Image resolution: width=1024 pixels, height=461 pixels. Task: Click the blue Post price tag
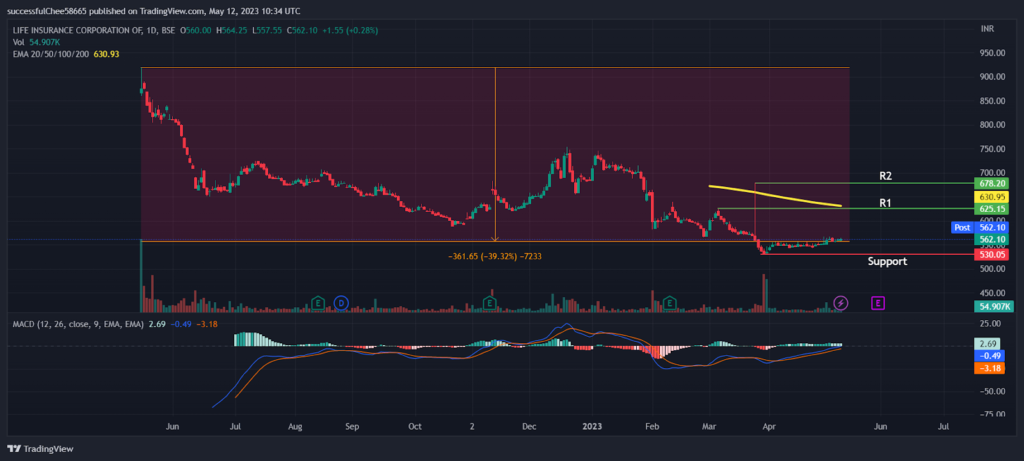pyautogui.click(x=963, y=227)
